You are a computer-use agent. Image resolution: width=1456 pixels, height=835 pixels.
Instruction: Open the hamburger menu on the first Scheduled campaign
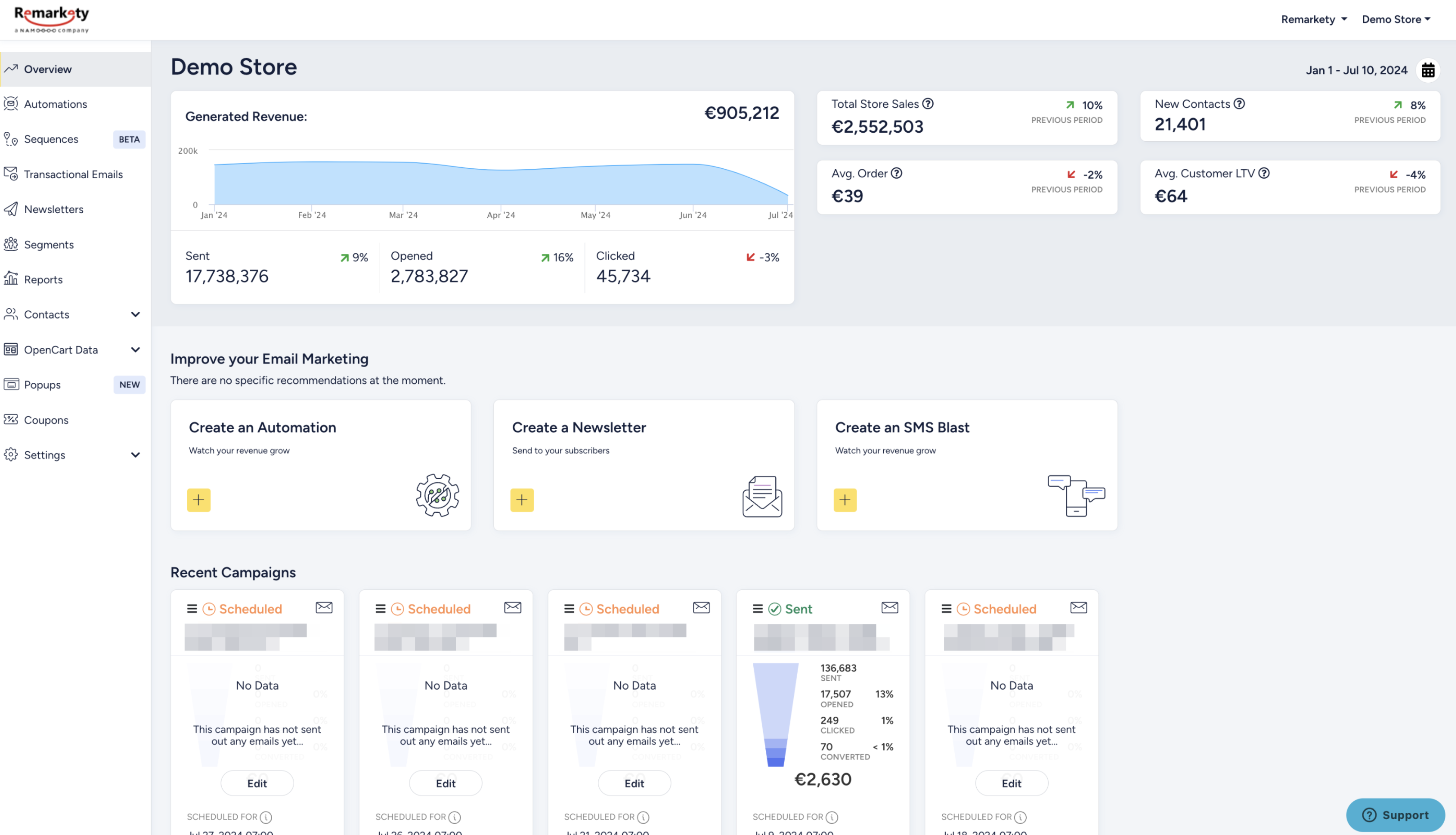(x=192, y=609)
